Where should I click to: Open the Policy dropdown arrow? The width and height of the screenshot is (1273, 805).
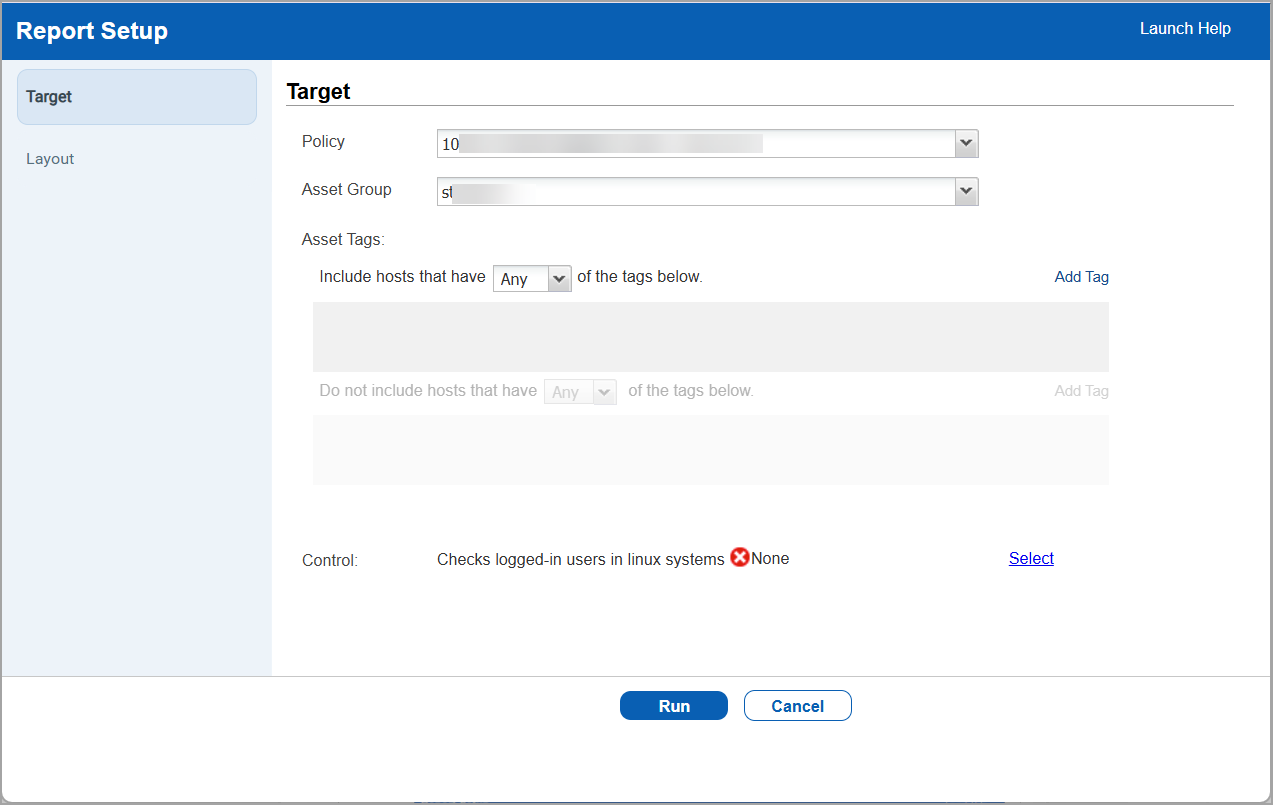tap(965, 143)
